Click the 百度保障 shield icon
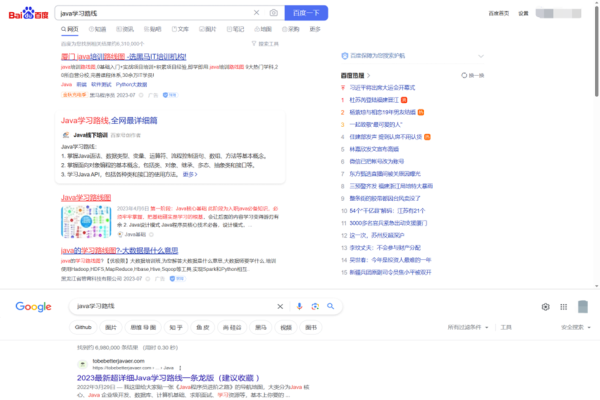600x400 pixels. point(344,56)
